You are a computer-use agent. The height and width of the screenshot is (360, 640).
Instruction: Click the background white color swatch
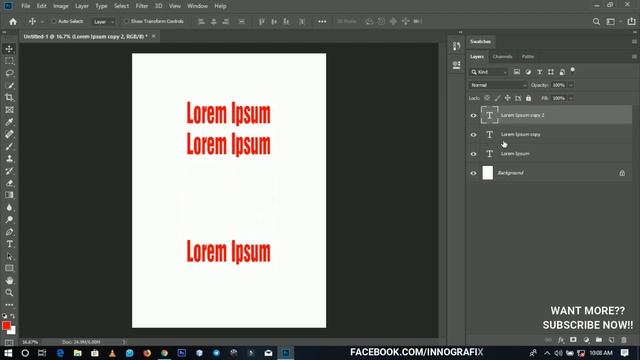tap(13, 331)
